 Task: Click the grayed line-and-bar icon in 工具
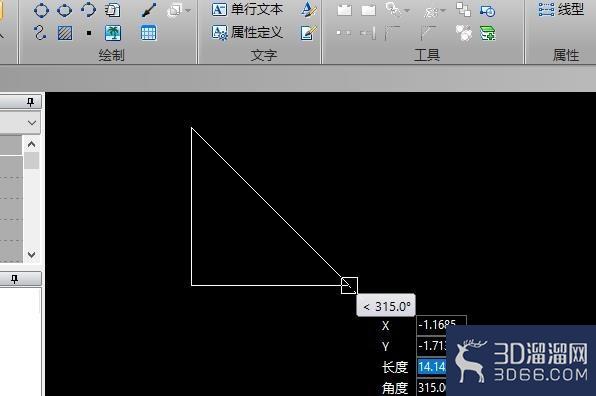368,33
